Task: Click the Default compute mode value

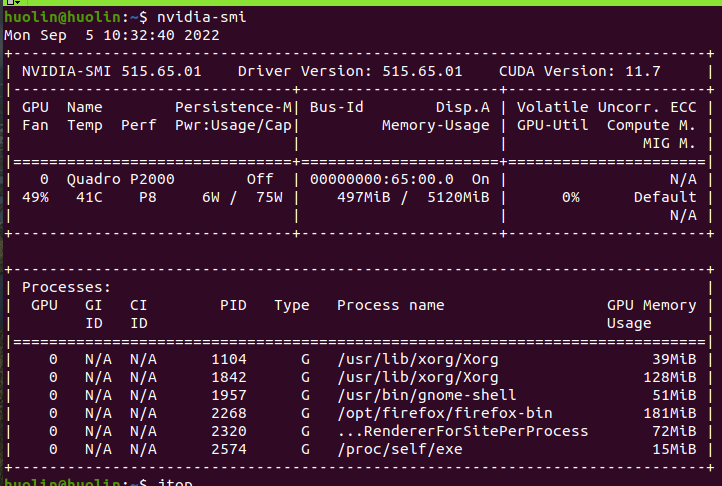Action: pos(664,197)
